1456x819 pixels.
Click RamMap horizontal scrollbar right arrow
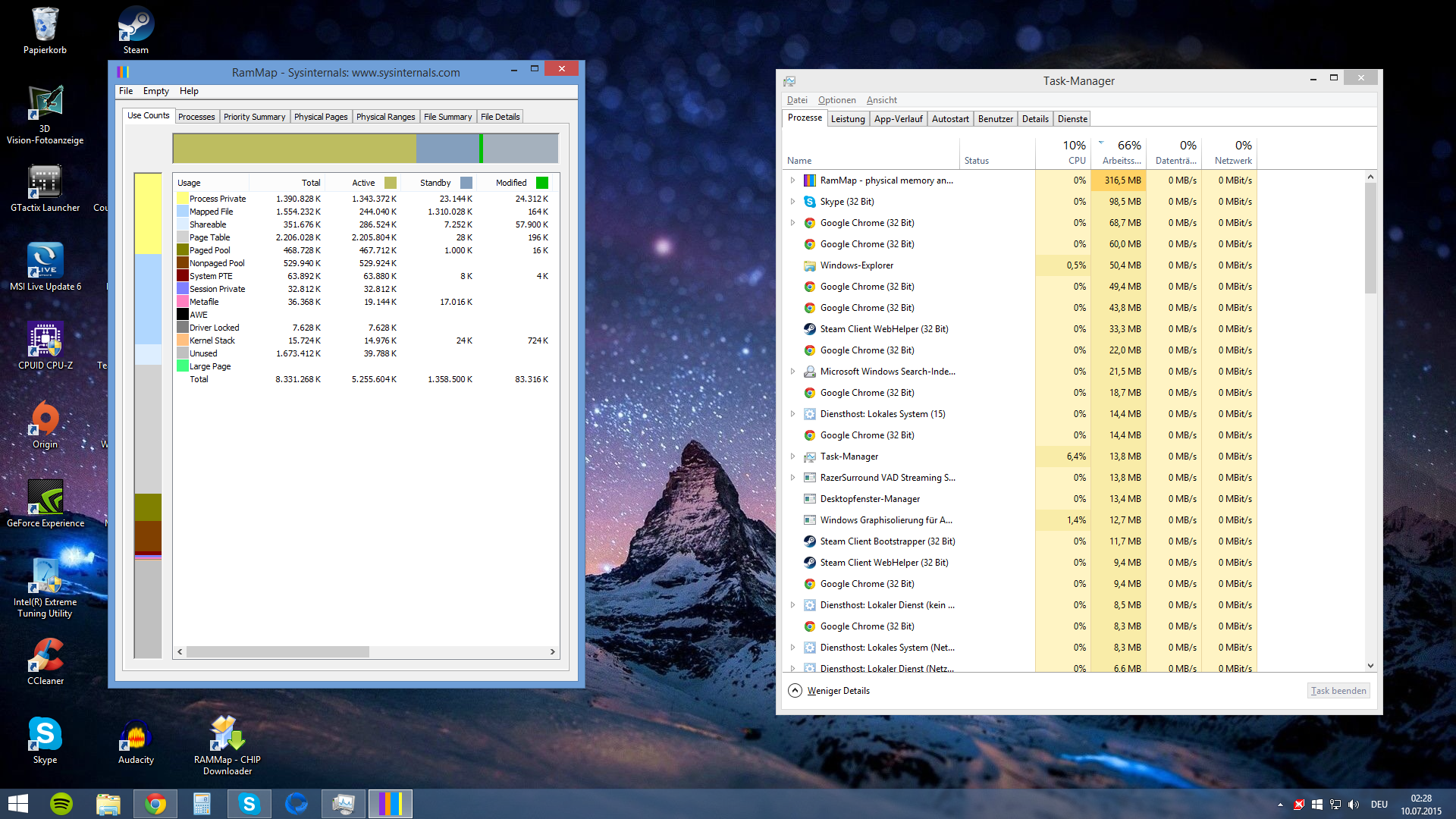552,652
